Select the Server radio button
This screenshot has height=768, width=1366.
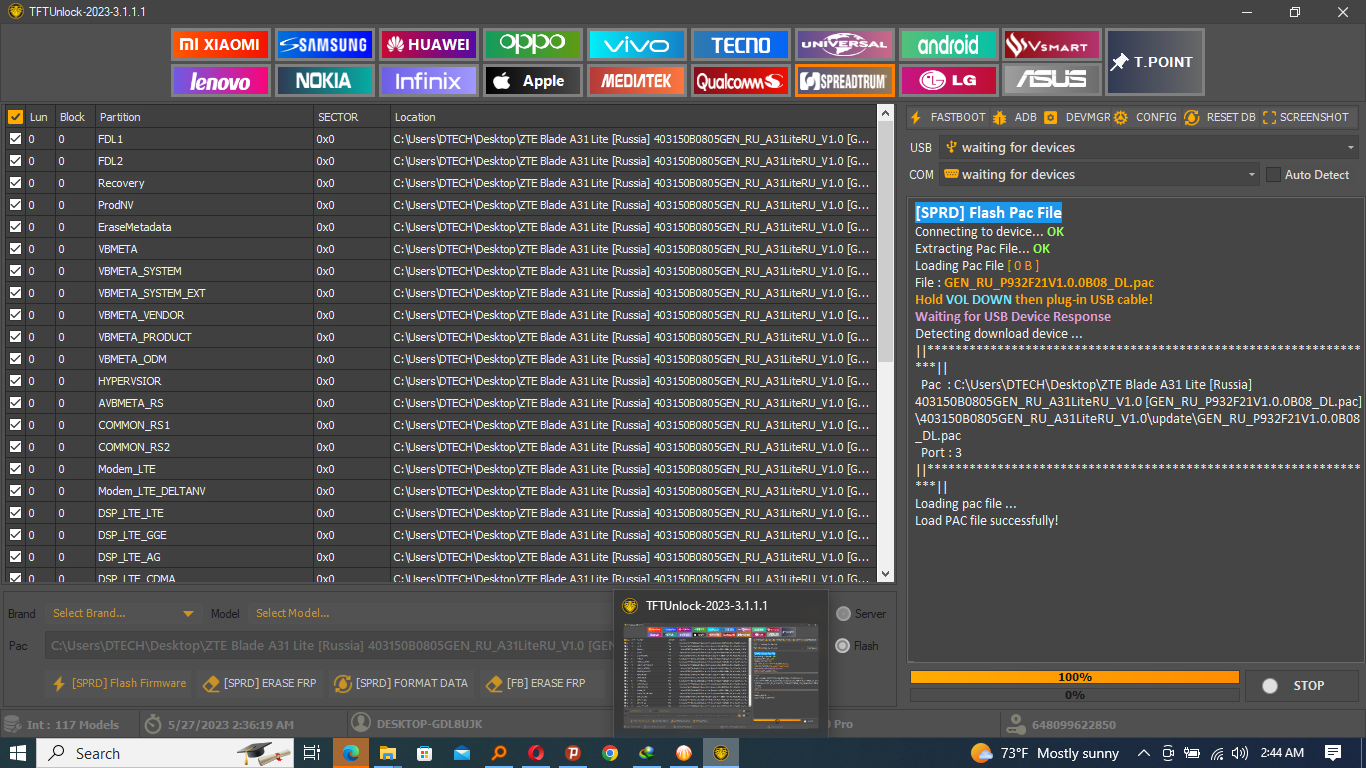click(x=844, y=614)
